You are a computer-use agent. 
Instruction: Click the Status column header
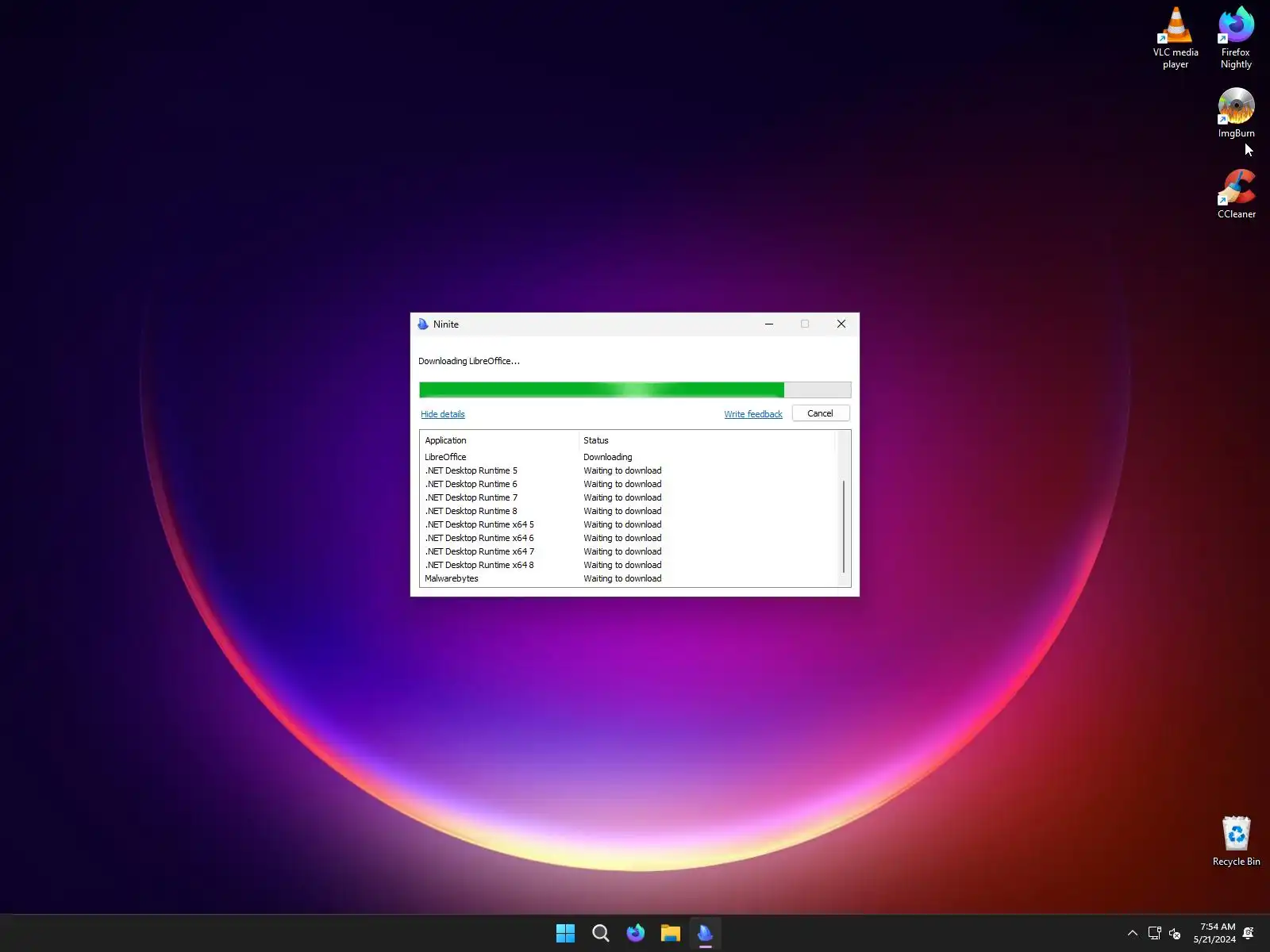coord(707,440)
